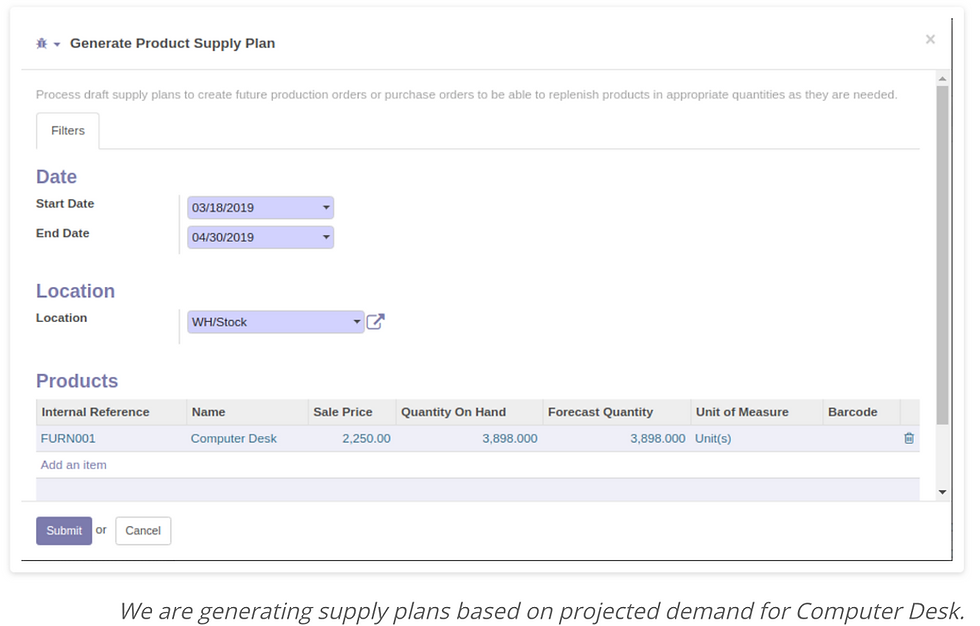Open the FURN001 internal reference

click(68, 439)
